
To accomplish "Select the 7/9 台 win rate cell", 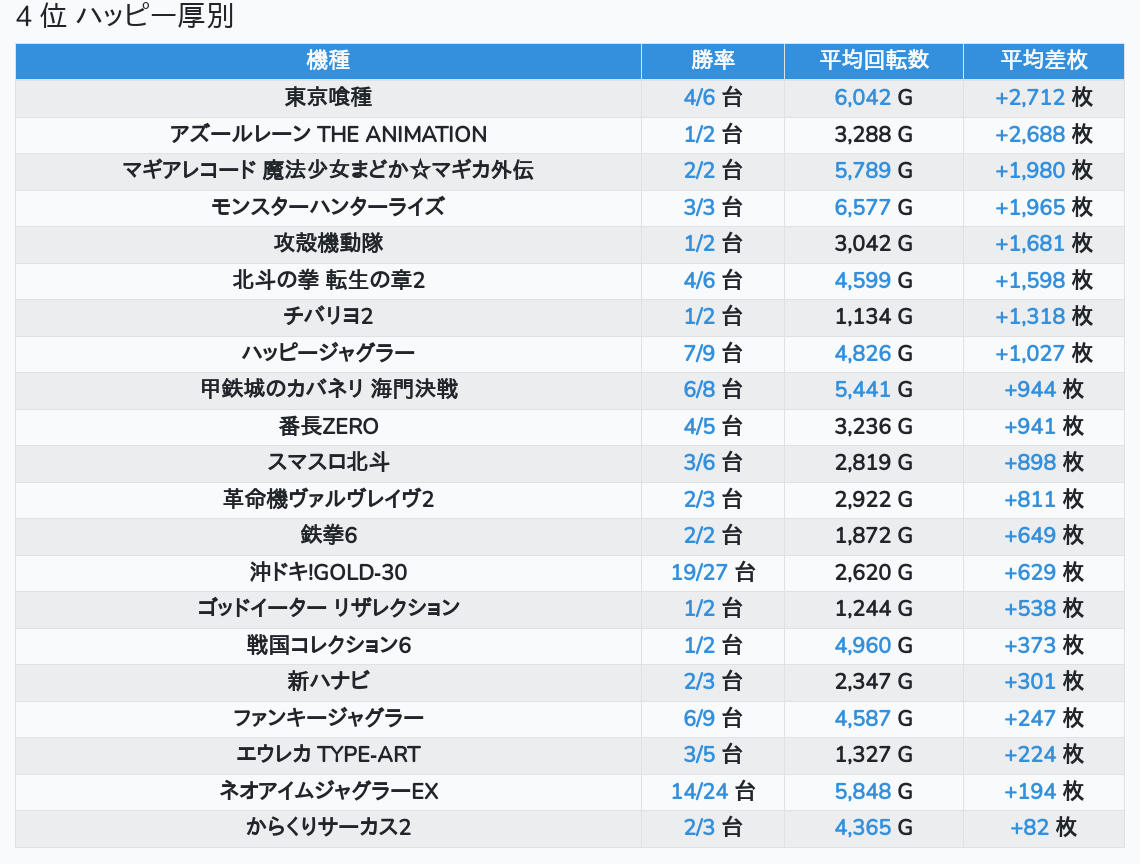I will (712, 353).
